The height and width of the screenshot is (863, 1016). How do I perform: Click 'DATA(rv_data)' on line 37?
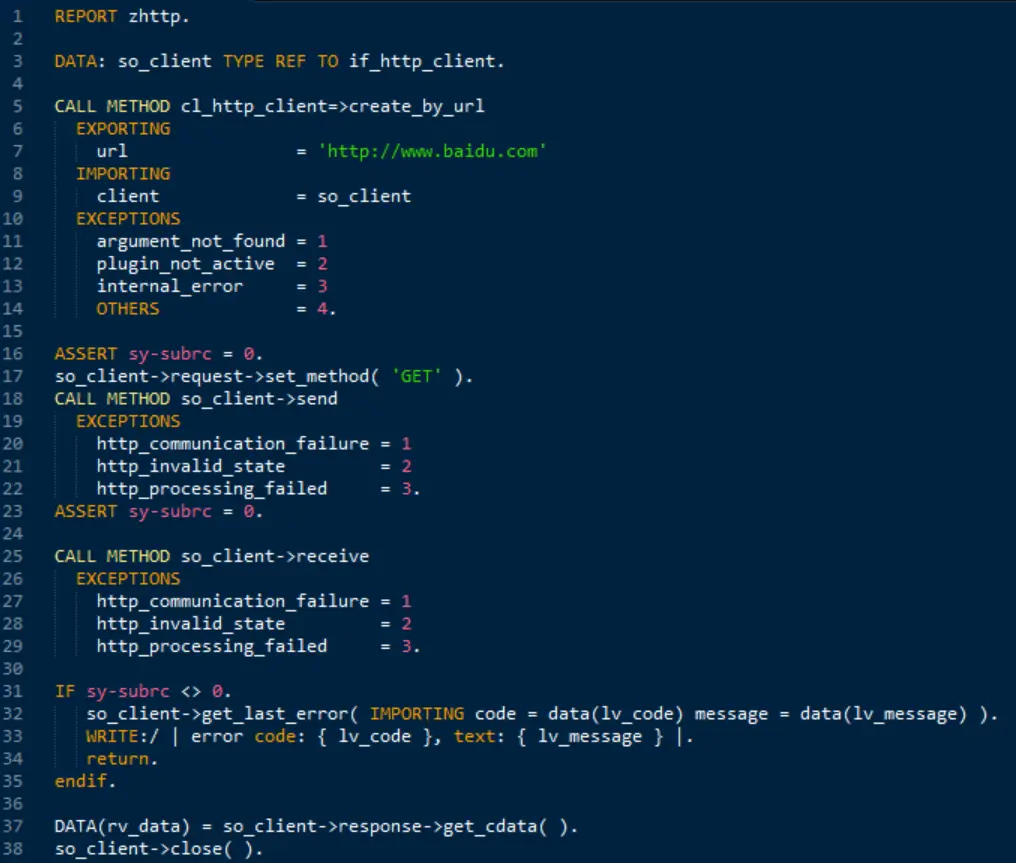pos(122,826)
